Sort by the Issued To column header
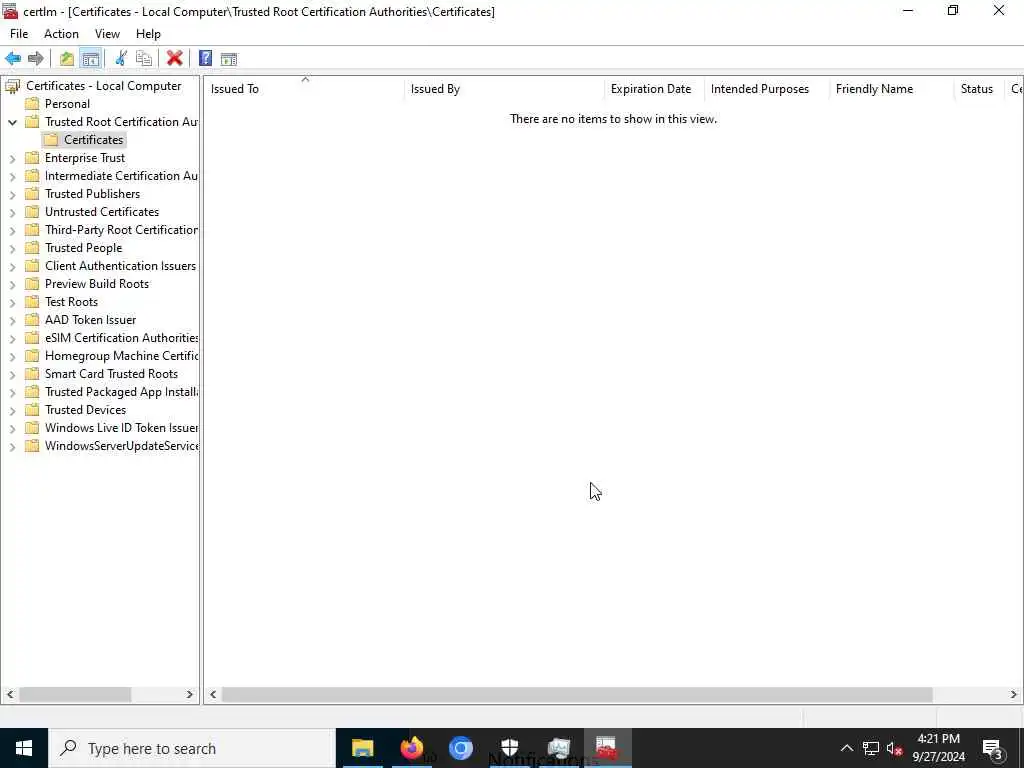 [304, 89]
